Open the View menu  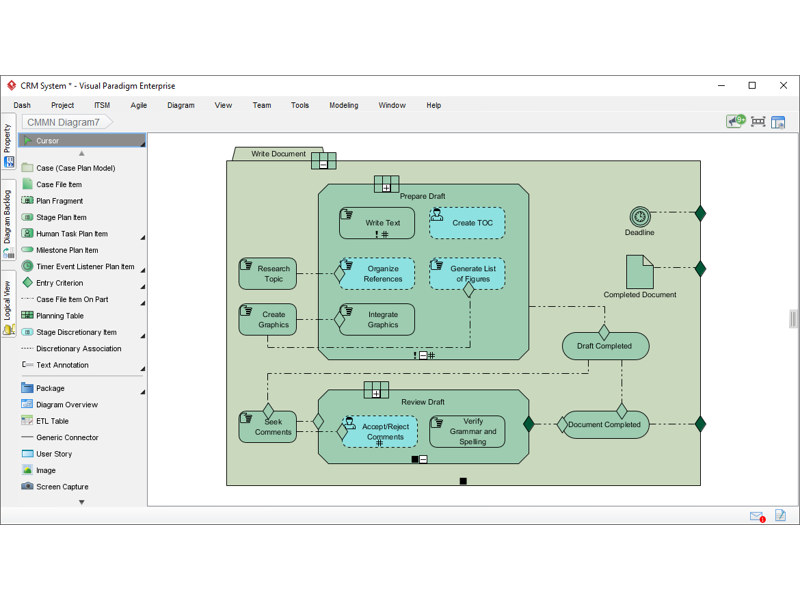[223, 105]
